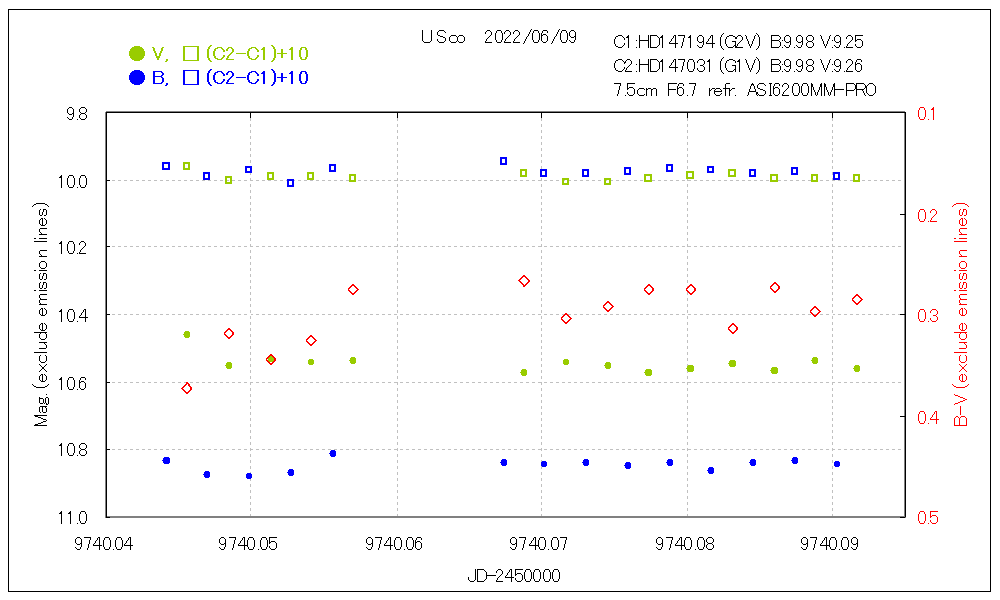Click the rightmost green hollow square point
1000x600 pixels.
pyautogui.click(x=857, y=178)
